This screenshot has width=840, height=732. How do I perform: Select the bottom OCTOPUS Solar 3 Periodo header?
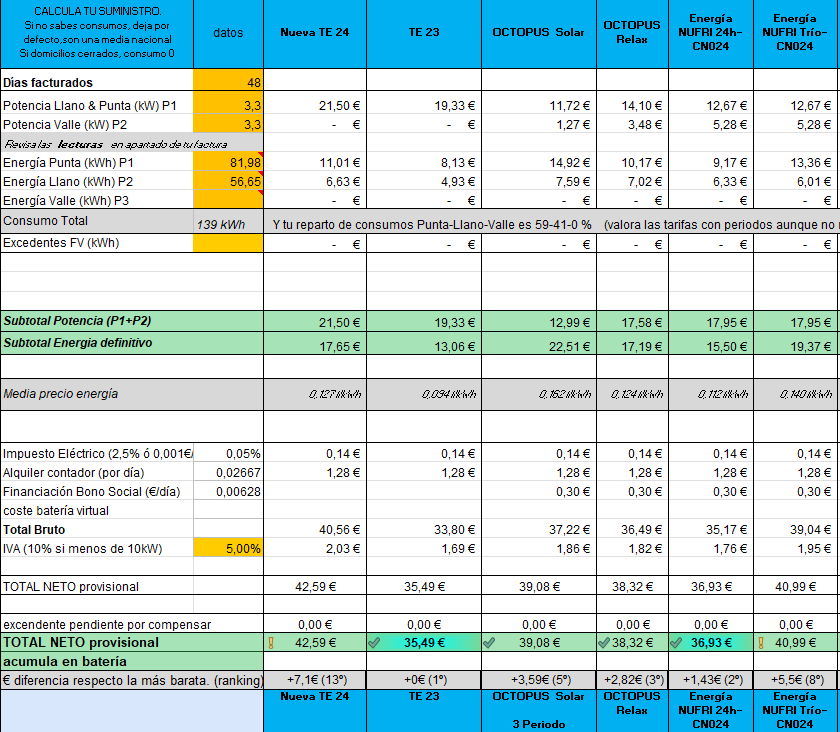[539, 711]
